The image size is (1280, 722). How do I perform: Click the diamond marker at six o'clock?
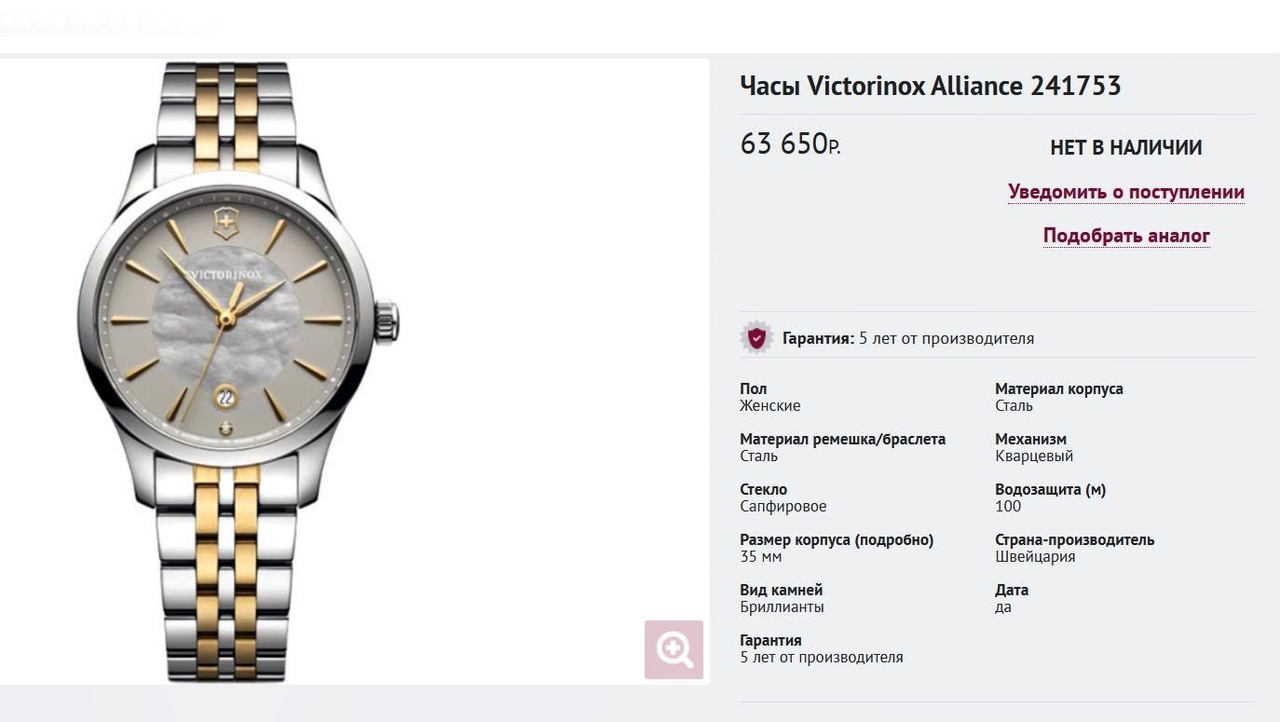coord(226,428)
